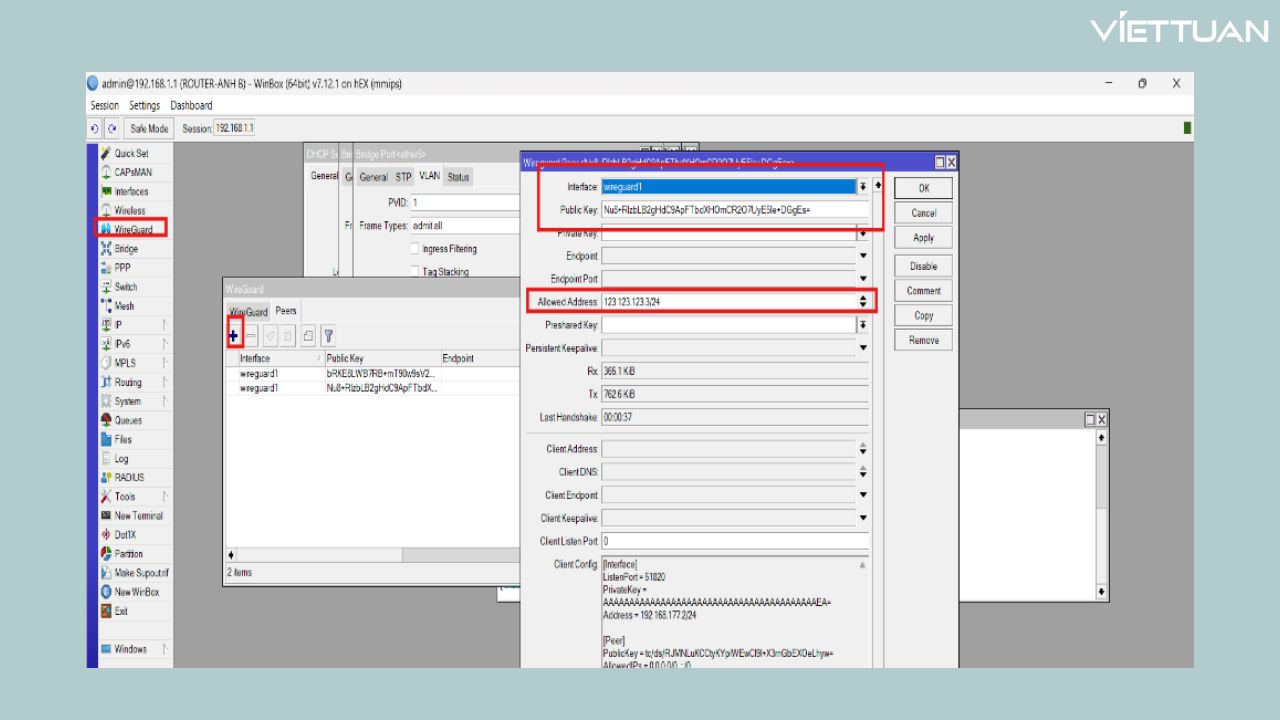This screenshot has height=720, width=1280.
Task: Open the Interface dropdown in peer dialog
Action: (862, 187)
